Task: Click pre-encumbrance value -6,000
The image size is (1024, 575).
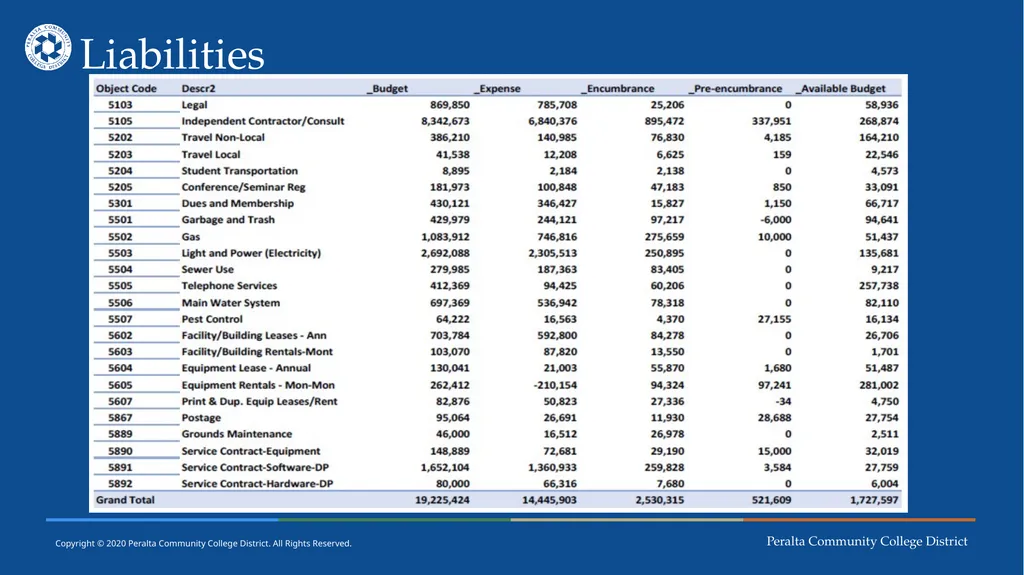Action: coord(776,220)
